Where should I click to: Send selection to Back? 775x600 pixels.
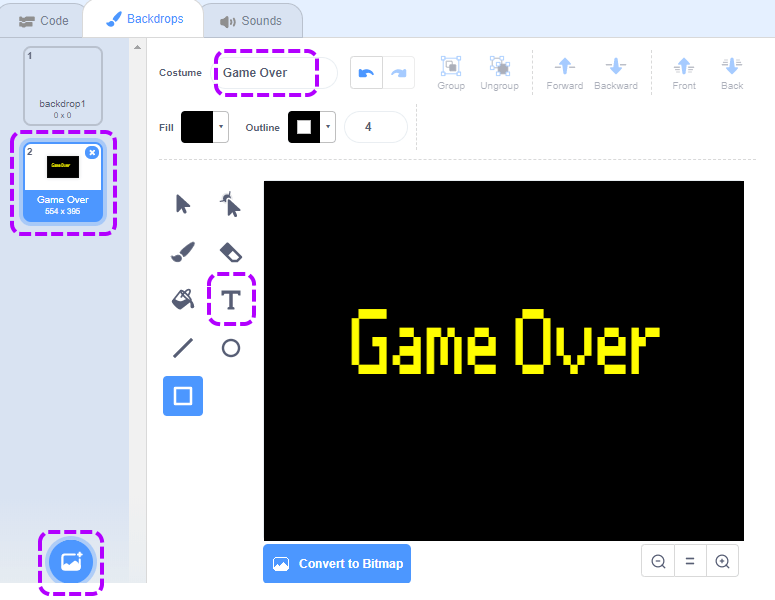point(732,73)
